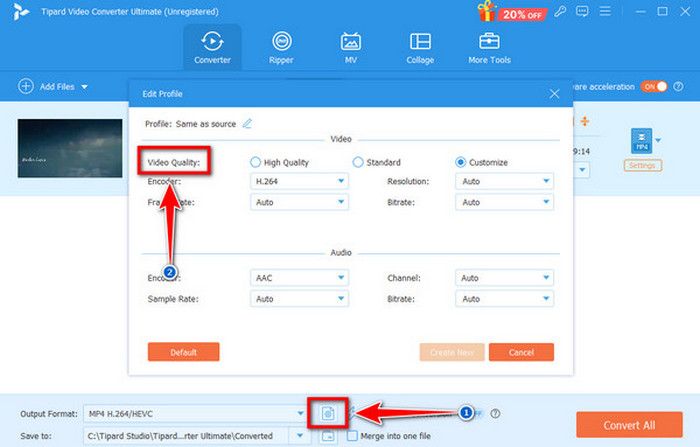Open the audio Bitrate dropdown
Screen dimensions: 700x447
pyautogui.click(x=504, y=299)
